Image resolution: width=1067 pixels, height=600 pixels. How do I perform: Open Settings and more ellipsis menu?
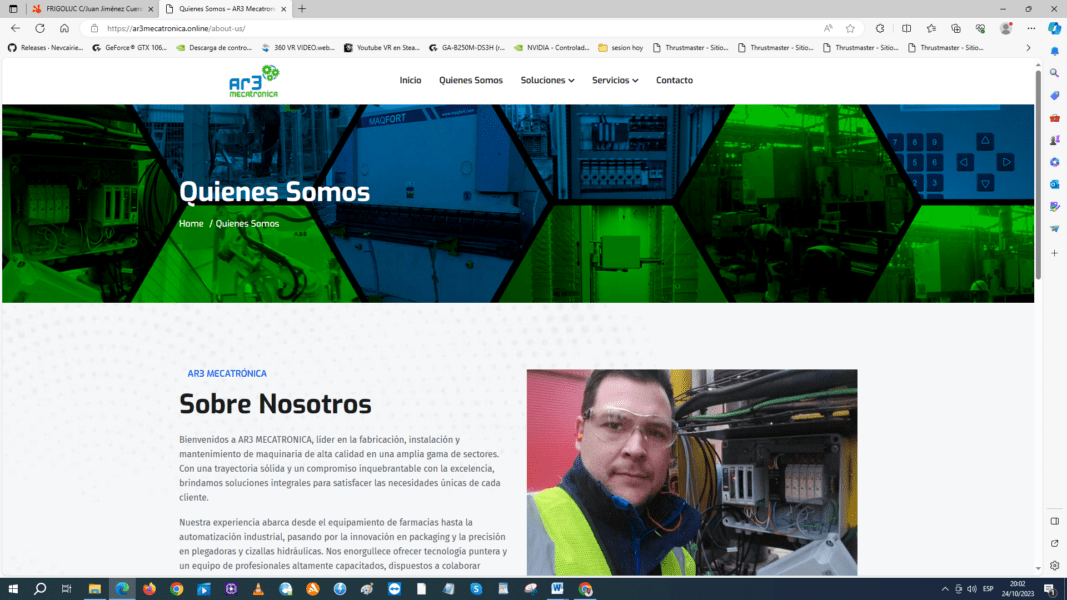(1031, 29)
